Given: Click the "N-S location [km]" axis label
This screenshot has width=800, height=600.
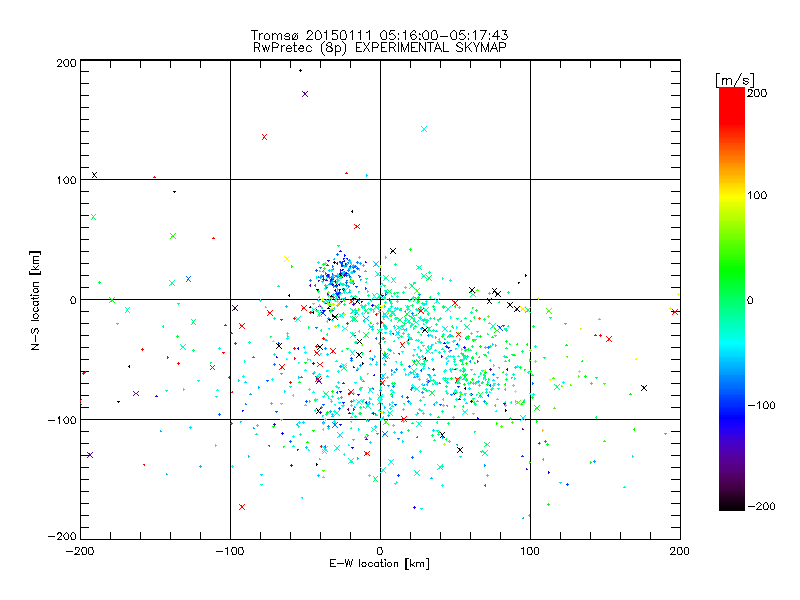Looking at the screenshot, I should point(35,301).
